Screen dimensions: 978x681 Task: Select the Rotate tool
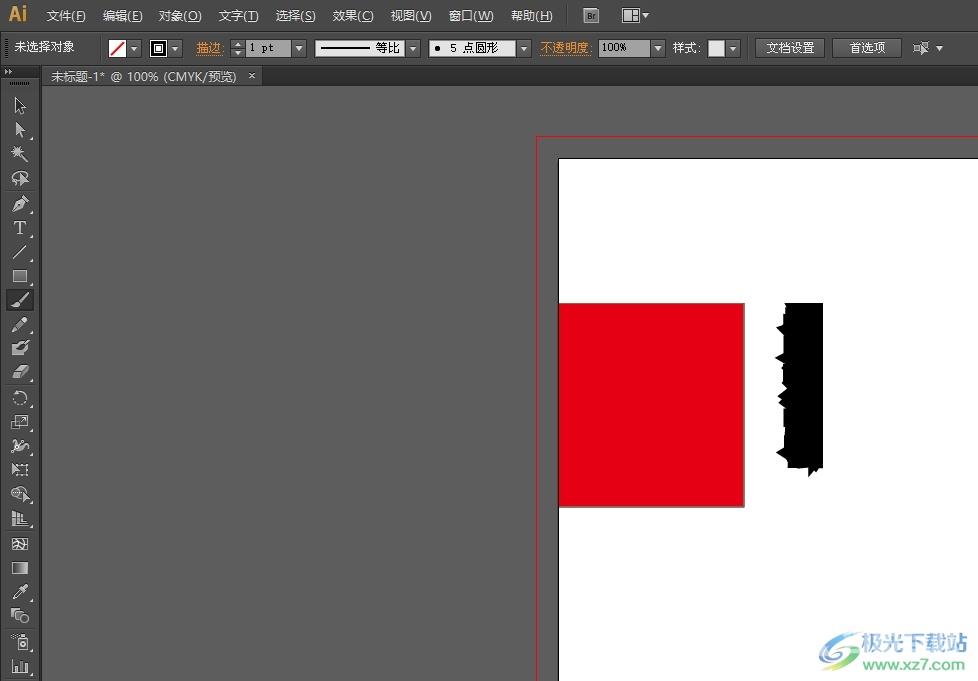pos(20,398)
